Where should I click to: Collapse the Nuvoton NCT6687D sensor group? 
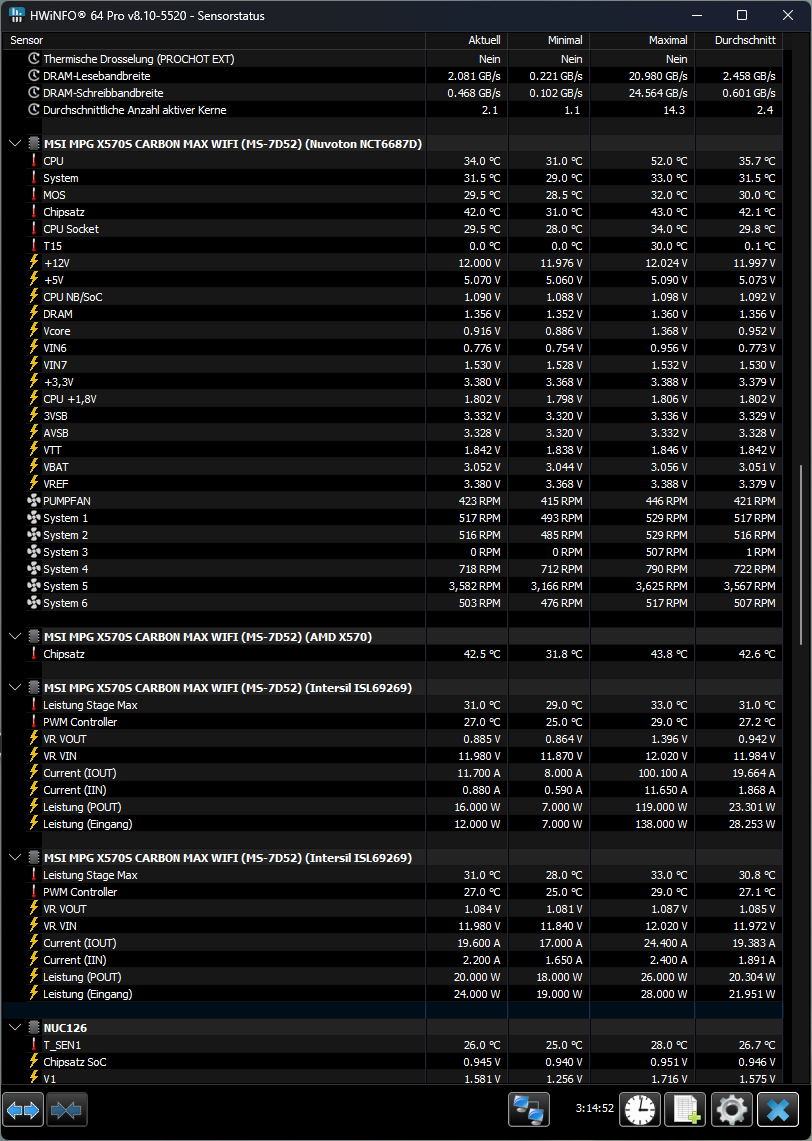pos(15,144)
